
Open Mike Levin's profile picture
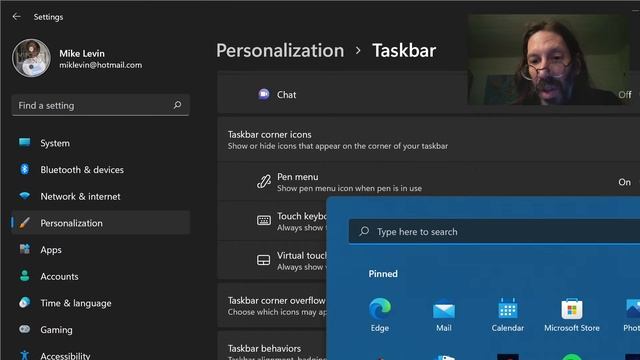coord(31,58)
